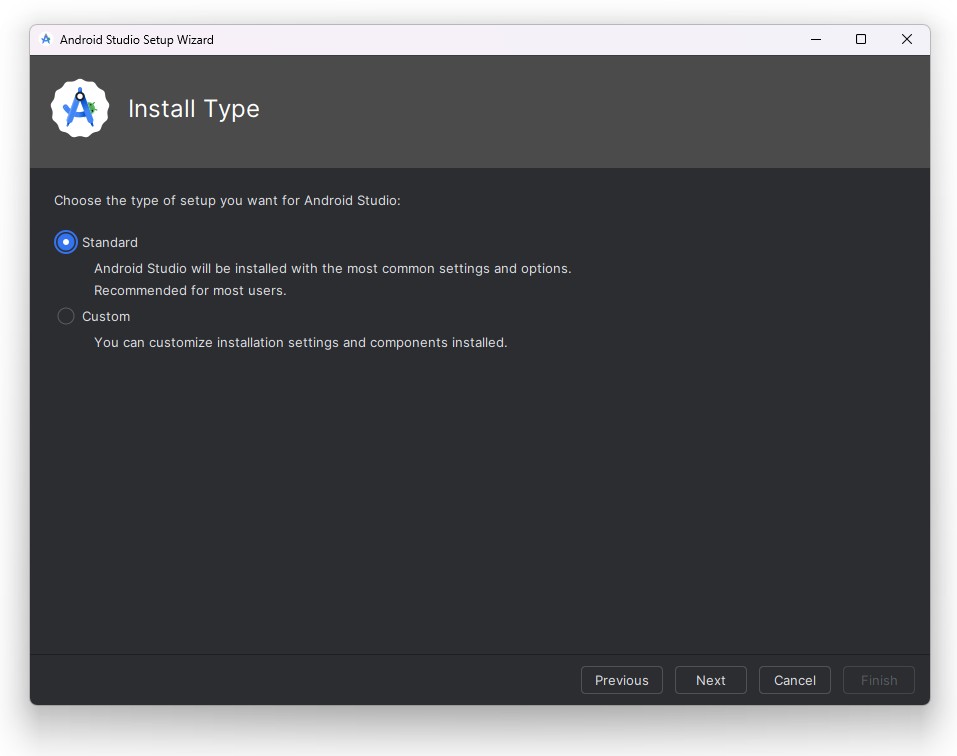Go back with the Previous button
957x756 pixels.
(621, 680)
